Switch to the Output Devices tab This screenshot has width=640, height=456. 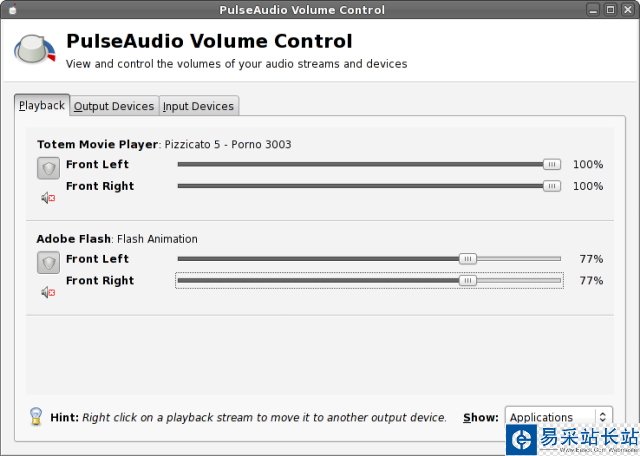(x=114, y=106)
